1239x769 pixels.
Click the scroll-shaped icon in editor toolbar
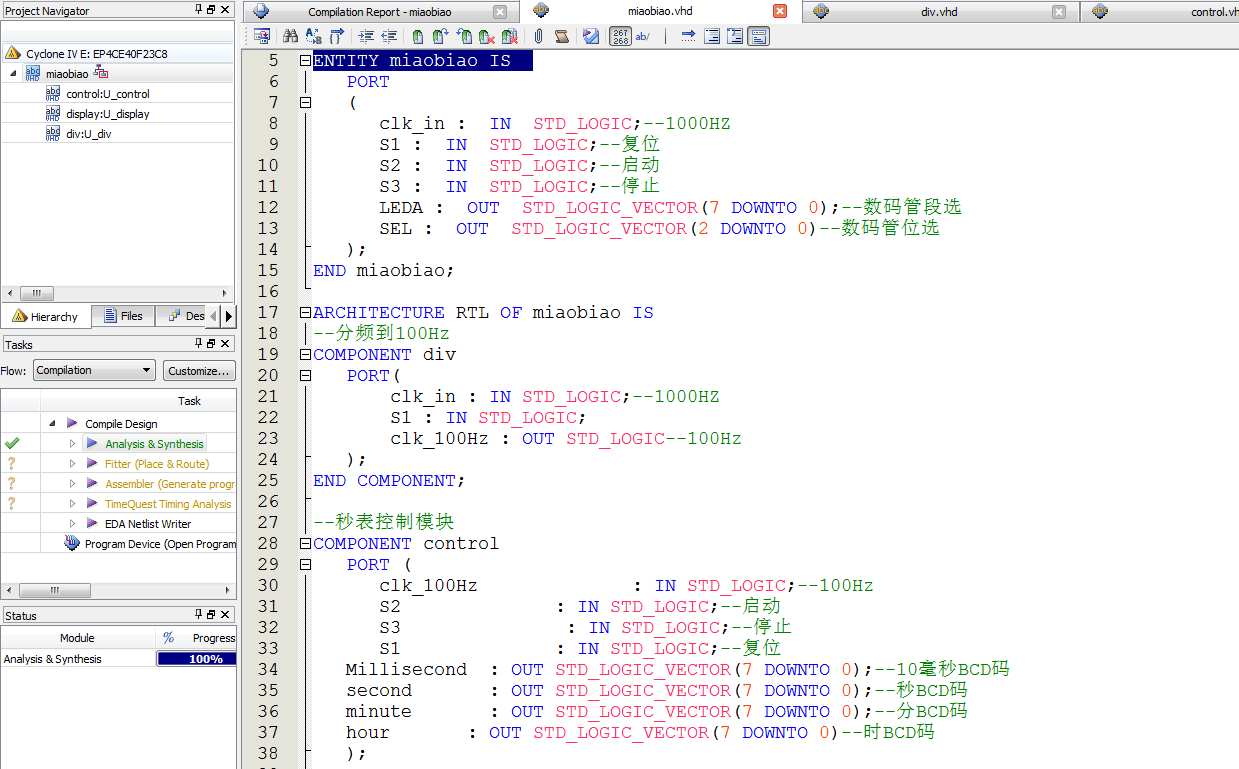(562, 37)
